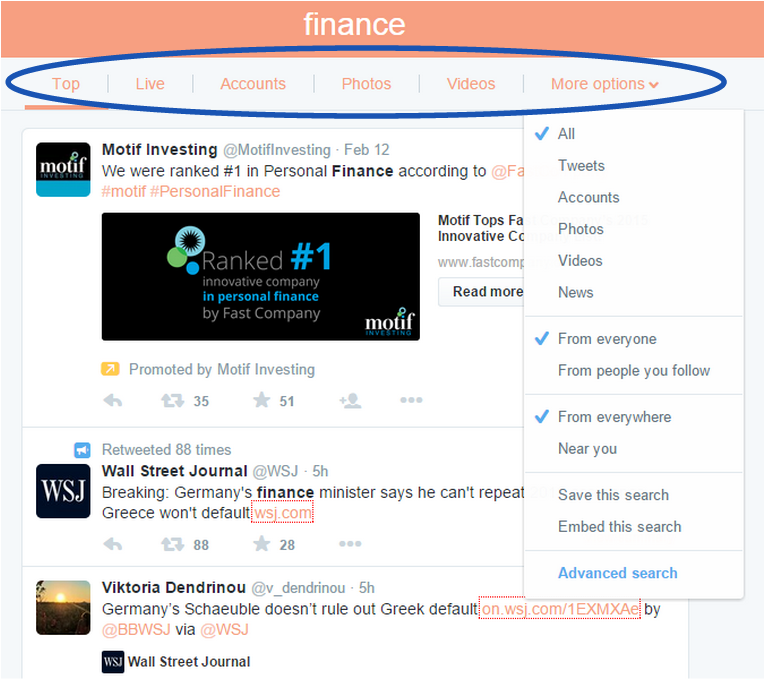This screenshot has width=766, height=679.
Task: Reply to the Motif Investing tweet
Action: tap(113, 401)
